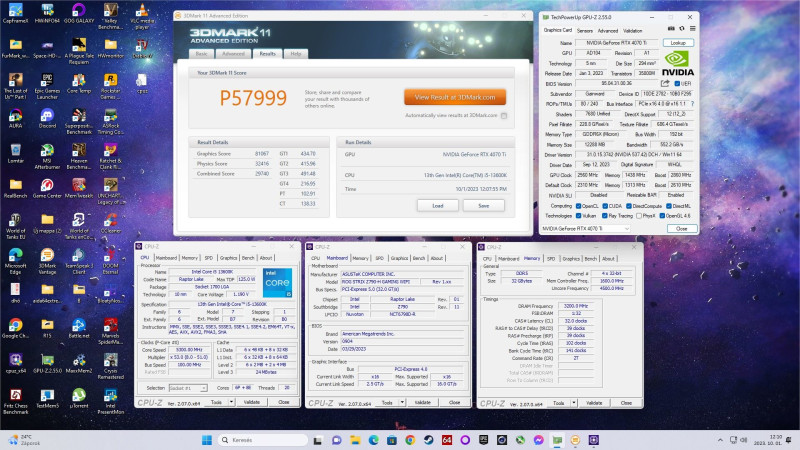Viewport: 800px width, 450px height.
Task: Select the Discord desktop shortcut
Action: [47, 119]
